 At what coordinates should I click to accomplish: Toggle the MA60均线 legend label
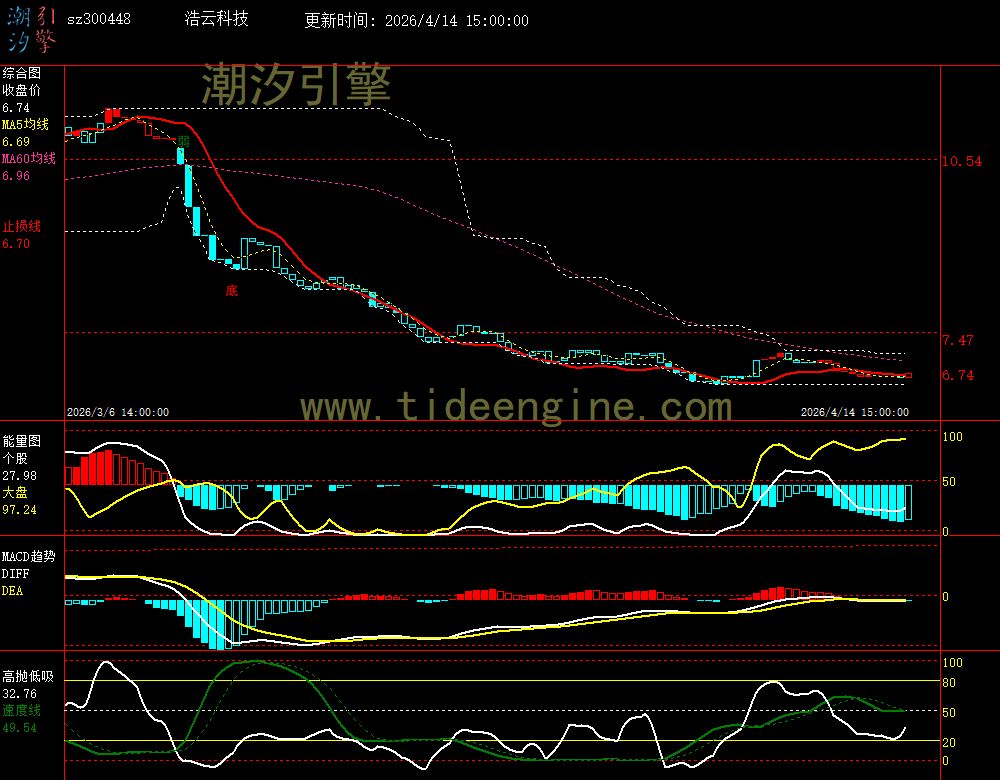(x=28, y=159)
